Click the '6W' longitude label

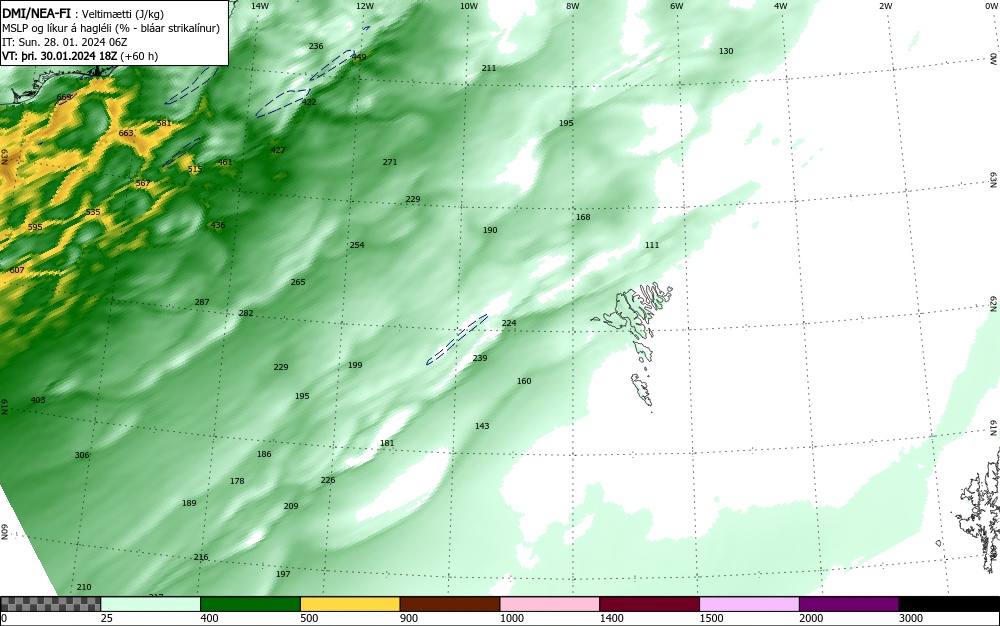pyautogui.click(x=677, y=6)
